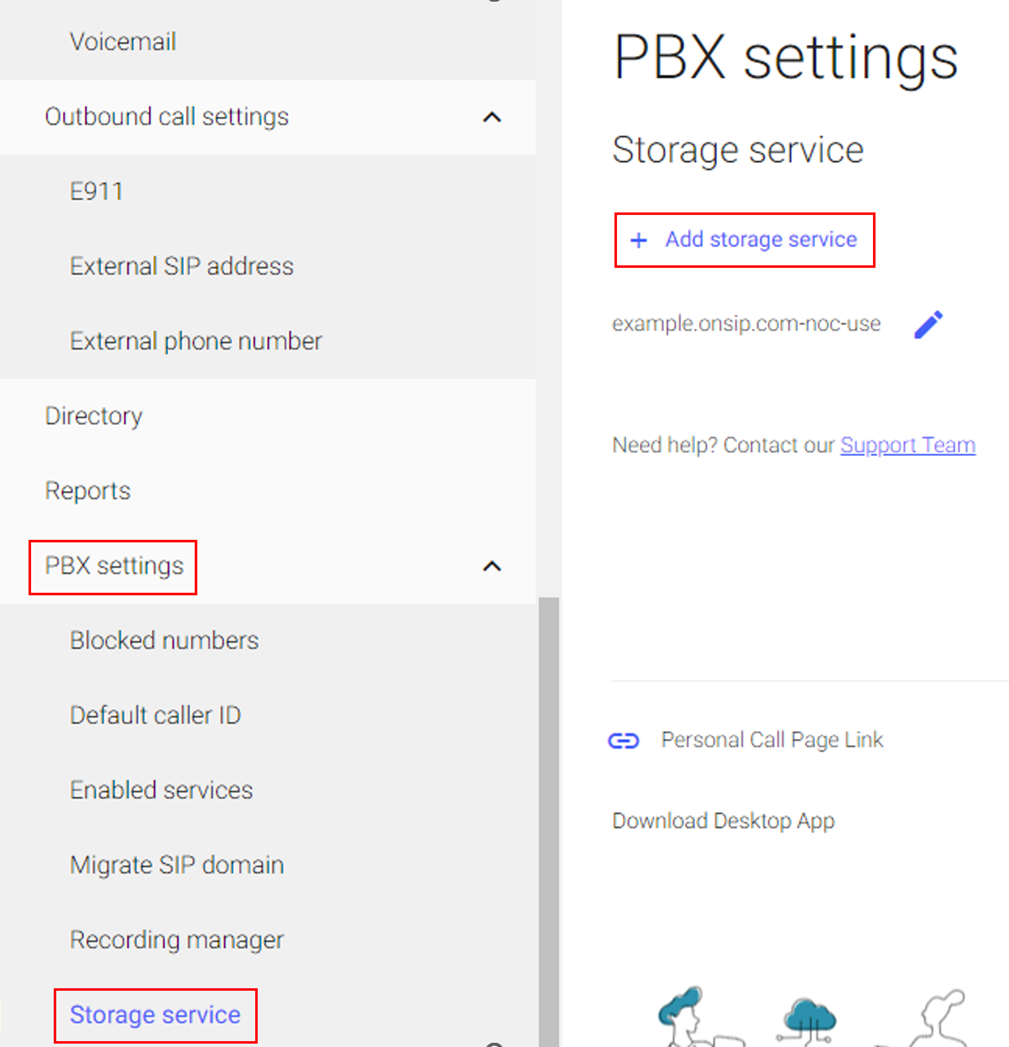Select External phone number settings
The image size is (1009, 1047).
196,341
